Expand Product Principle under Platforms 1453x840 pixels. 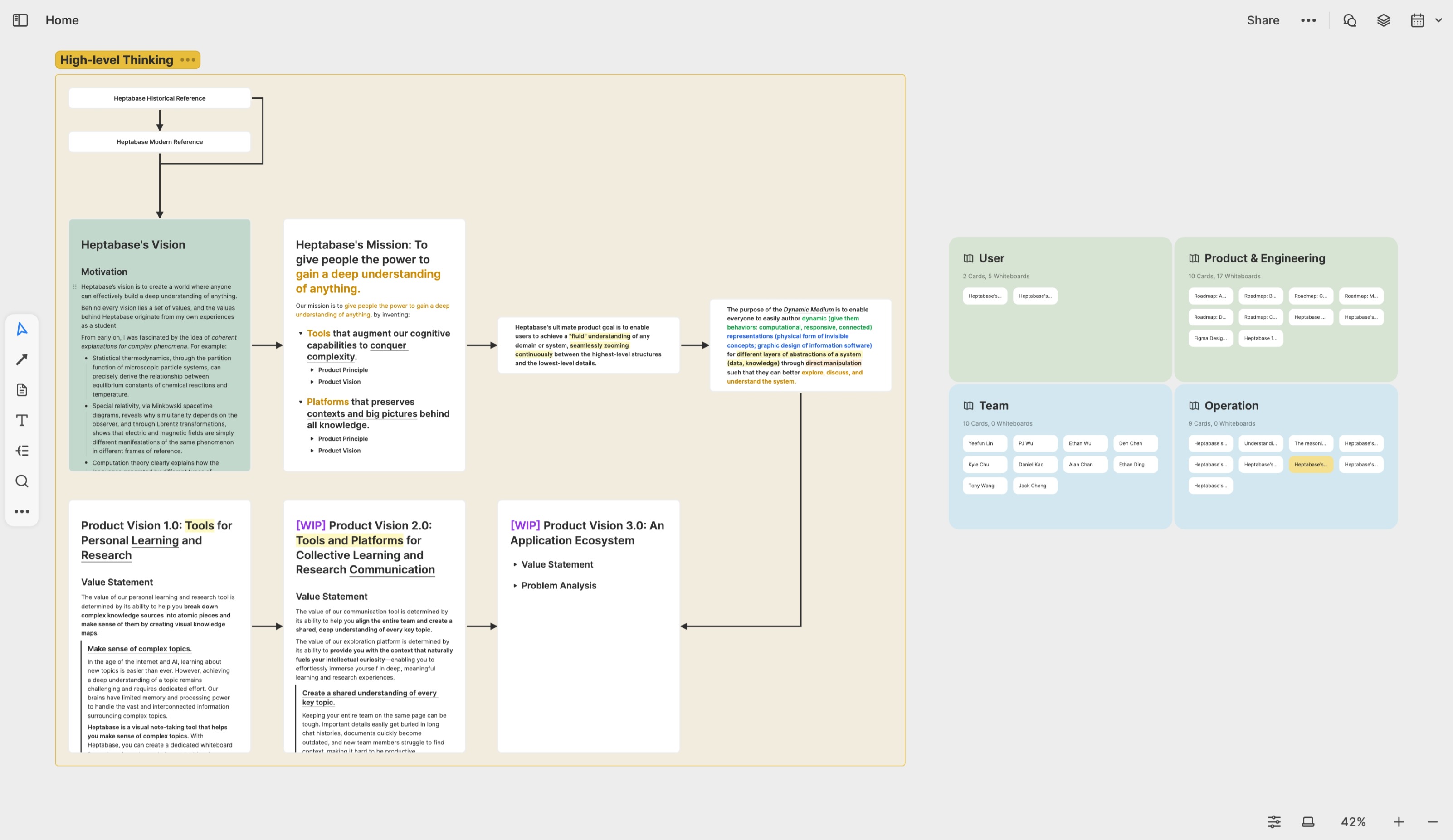tap(312, 439)
